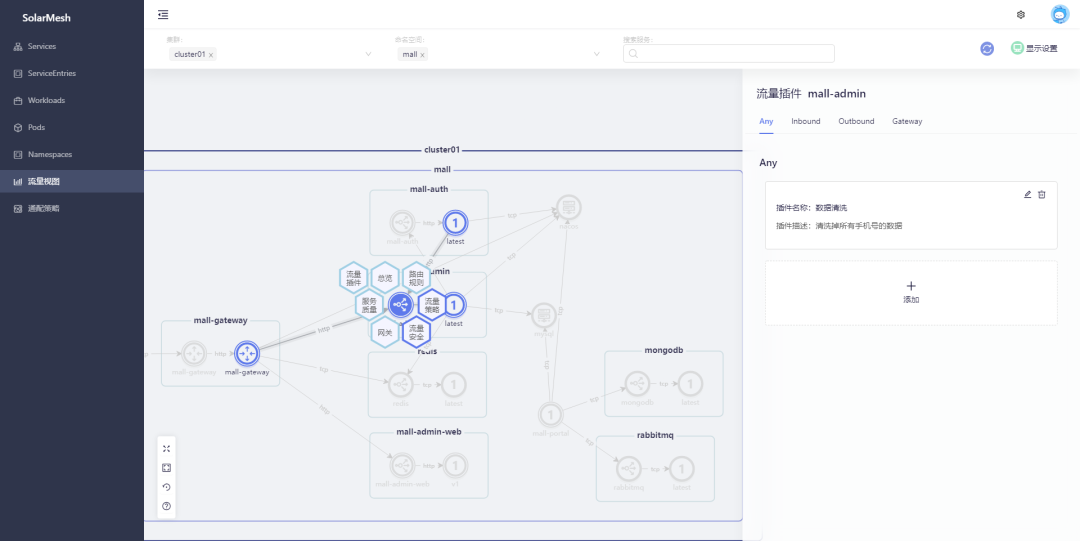Select the mall-gateway router node
Viewport: 1080px width, 541px height.
tap(246, 353)
